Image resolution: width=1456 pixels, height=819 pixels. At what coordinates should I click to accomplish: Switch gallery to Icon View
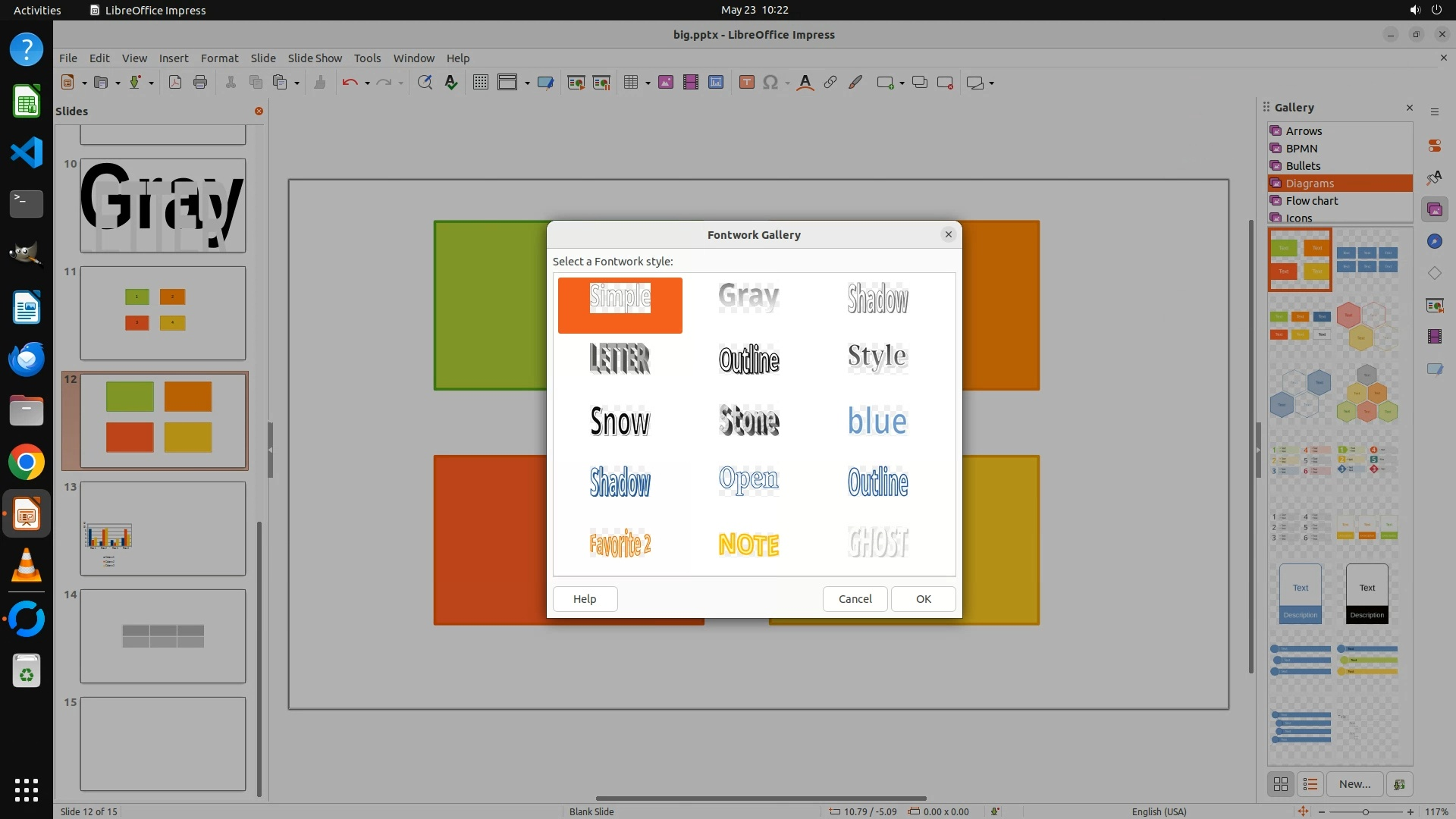pos(1281,784)
